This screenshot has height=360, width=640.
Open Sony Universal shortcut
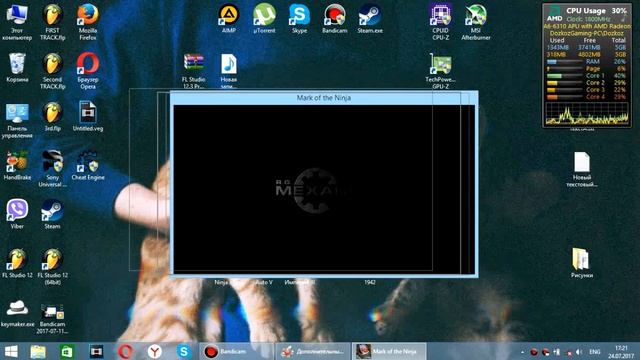click(52, 169)
